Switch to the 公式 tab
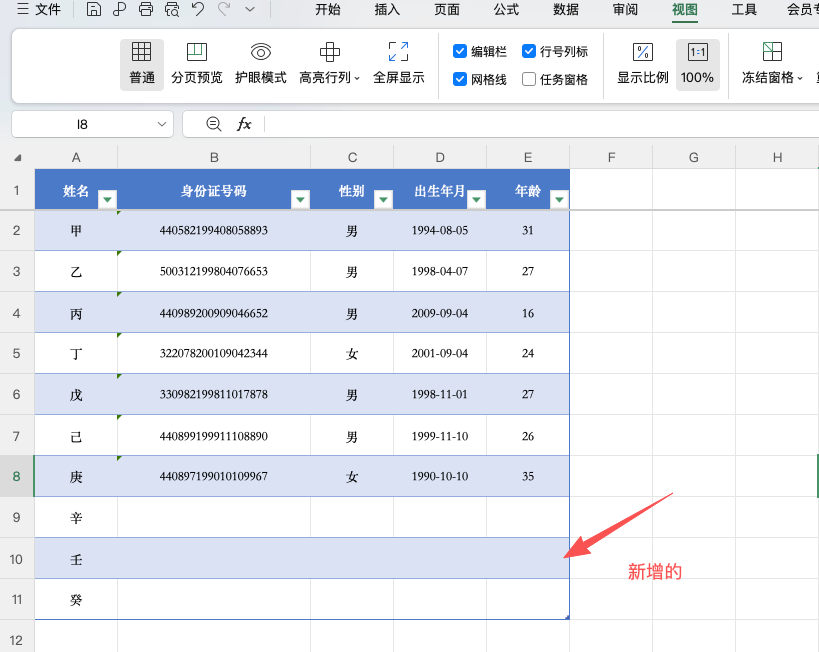 [506, 9]
